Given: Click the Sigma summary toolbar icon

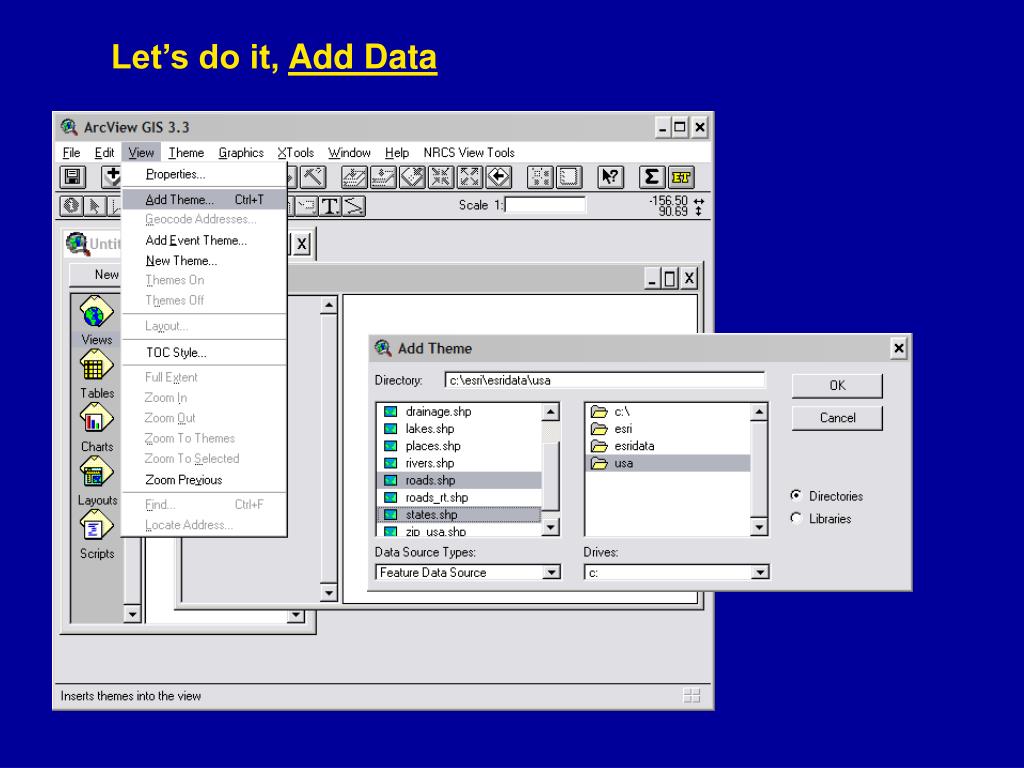Looking at the screenshot, I should tap(652, 177).
